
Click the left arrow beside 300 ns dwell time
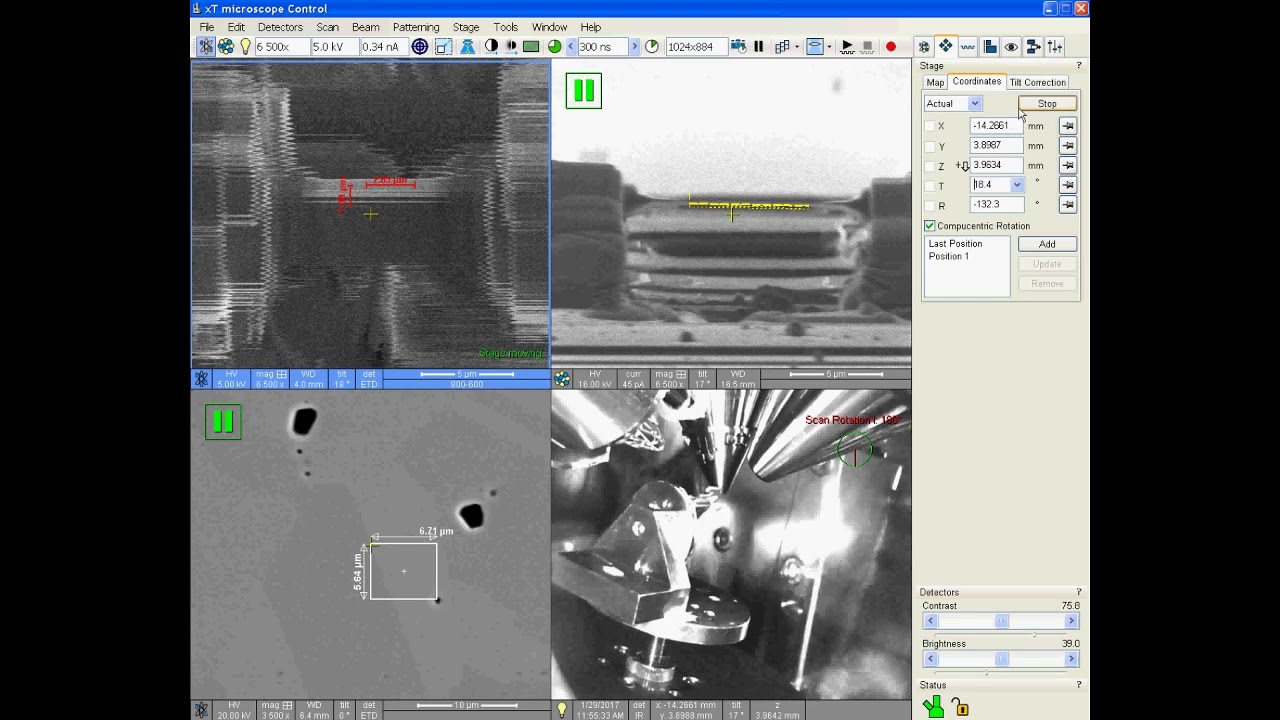click(x=571, y=46)
